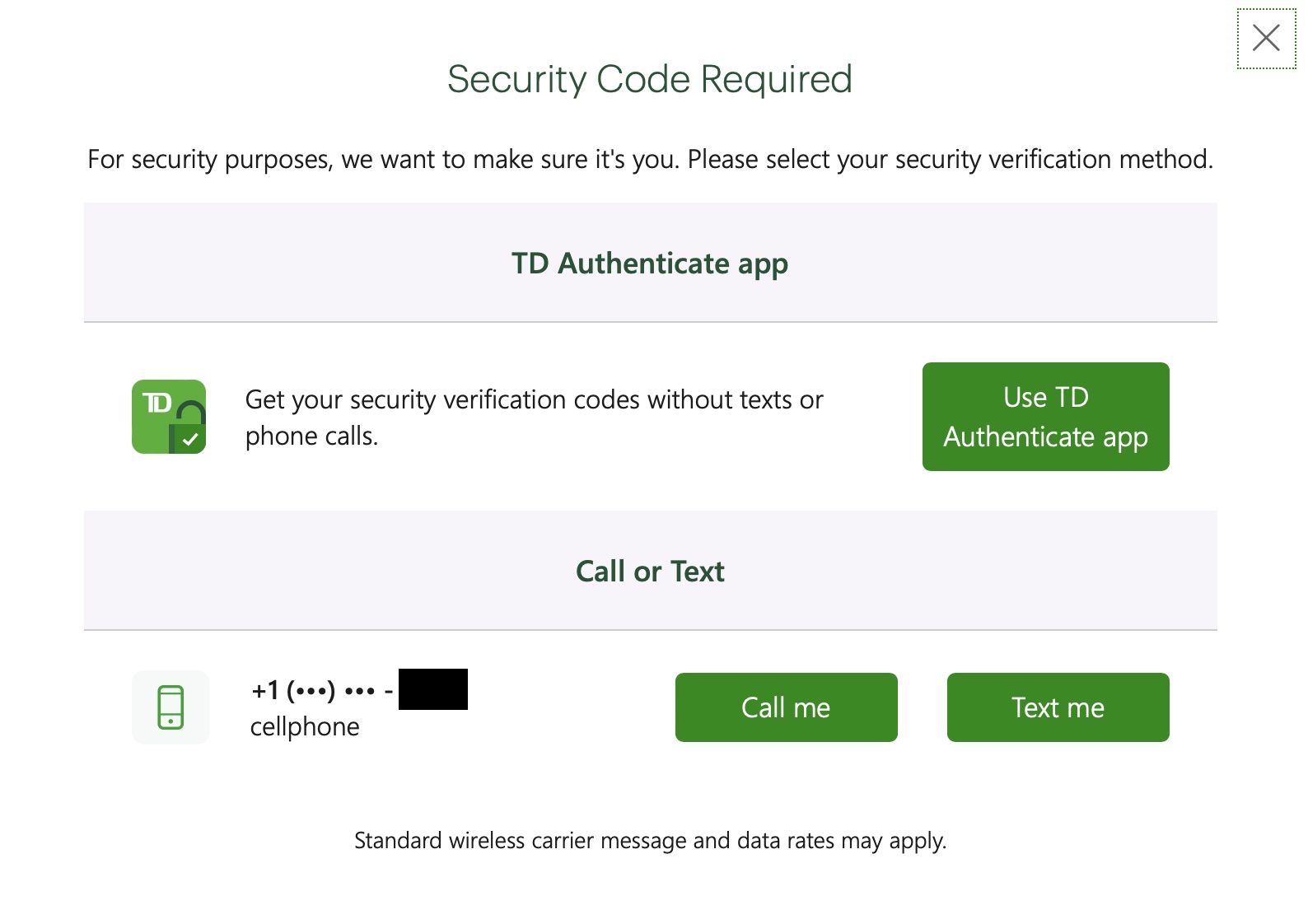
Task: Collapse the Call or Text header row
Action: (650, 571)
